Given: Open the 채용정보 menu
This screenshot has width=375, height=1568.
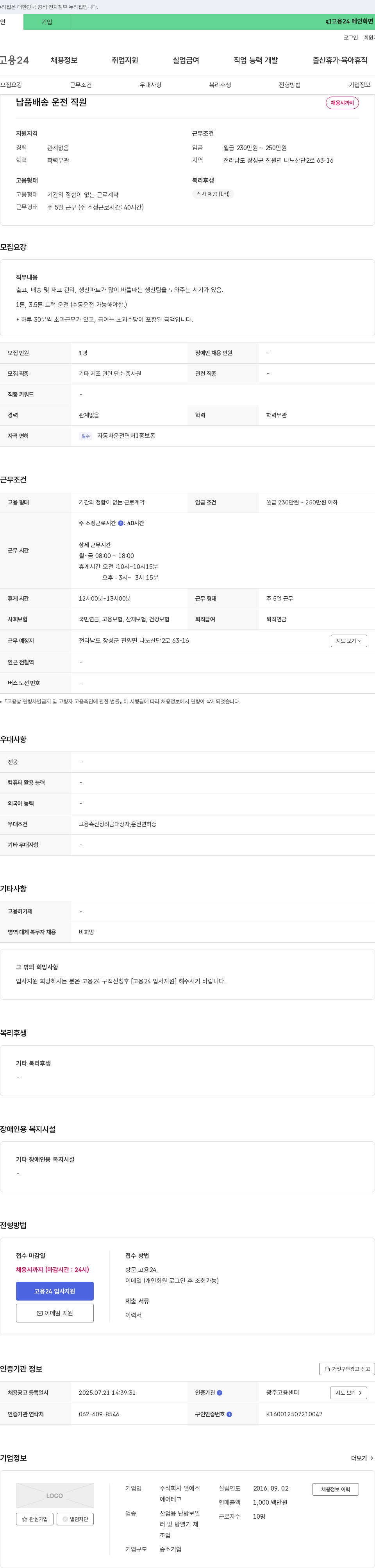Looking at the screenshot, I should (64, 60).
